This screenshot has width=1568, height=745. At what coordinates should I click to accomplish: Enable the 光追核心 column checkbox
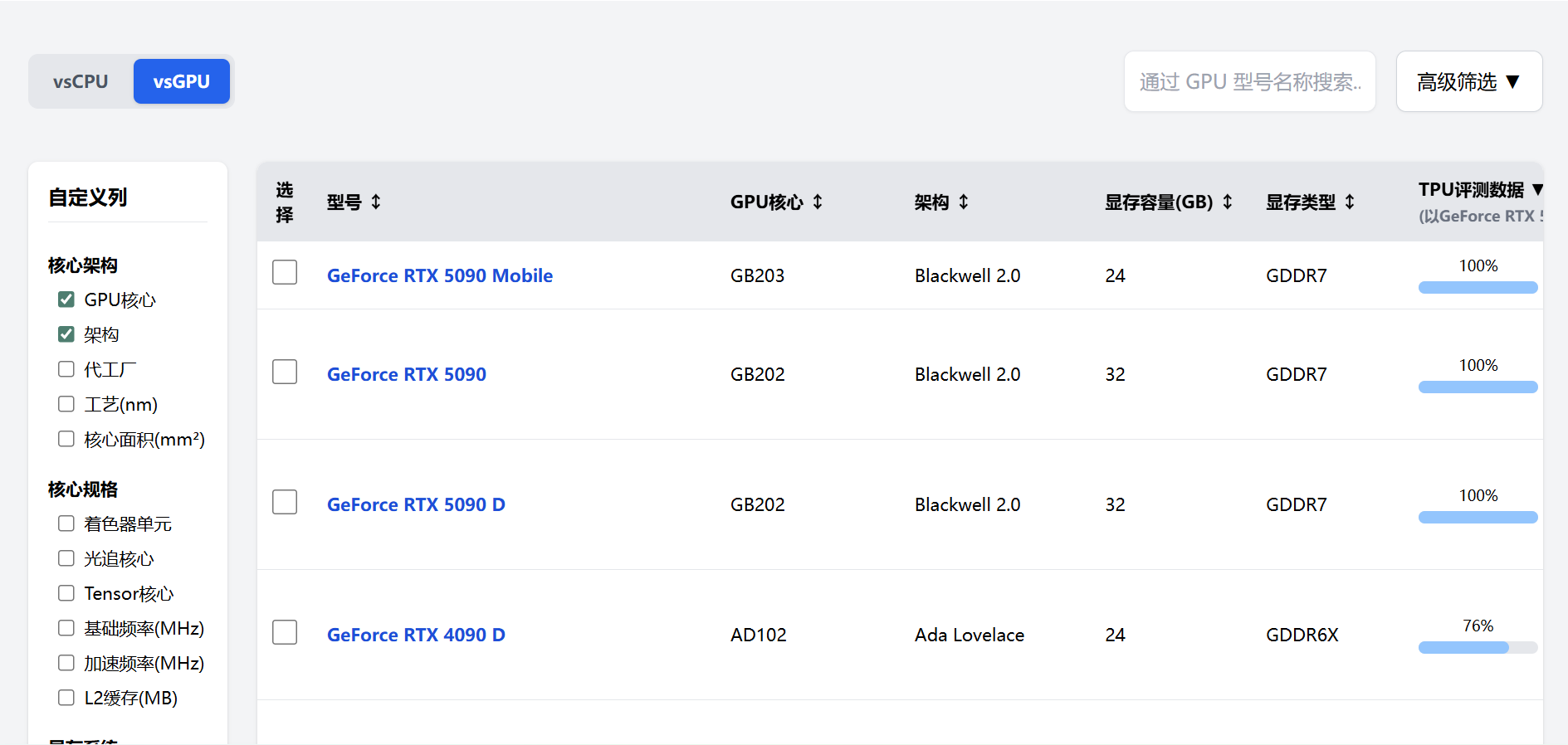tap(66, 558)
